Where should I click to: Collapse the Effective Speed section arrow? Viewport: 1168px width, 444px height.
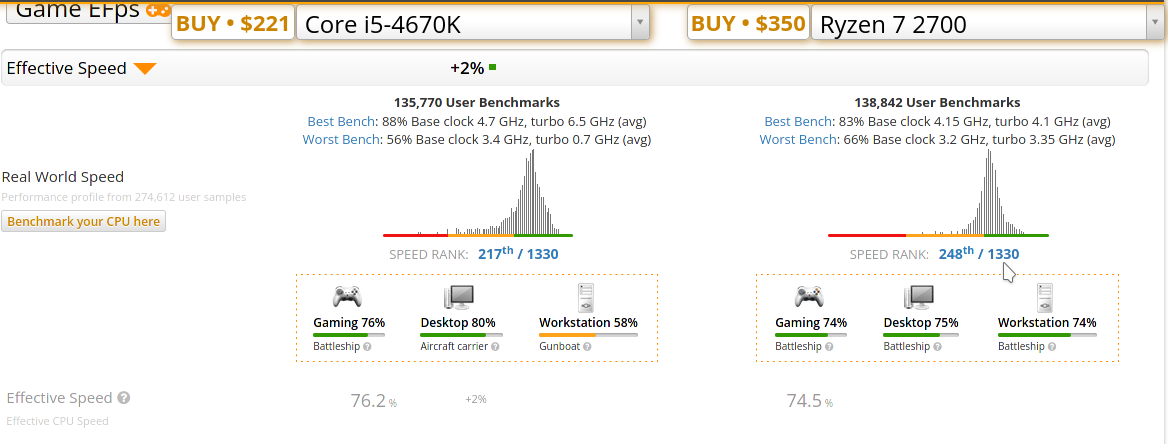coord(145,69)
